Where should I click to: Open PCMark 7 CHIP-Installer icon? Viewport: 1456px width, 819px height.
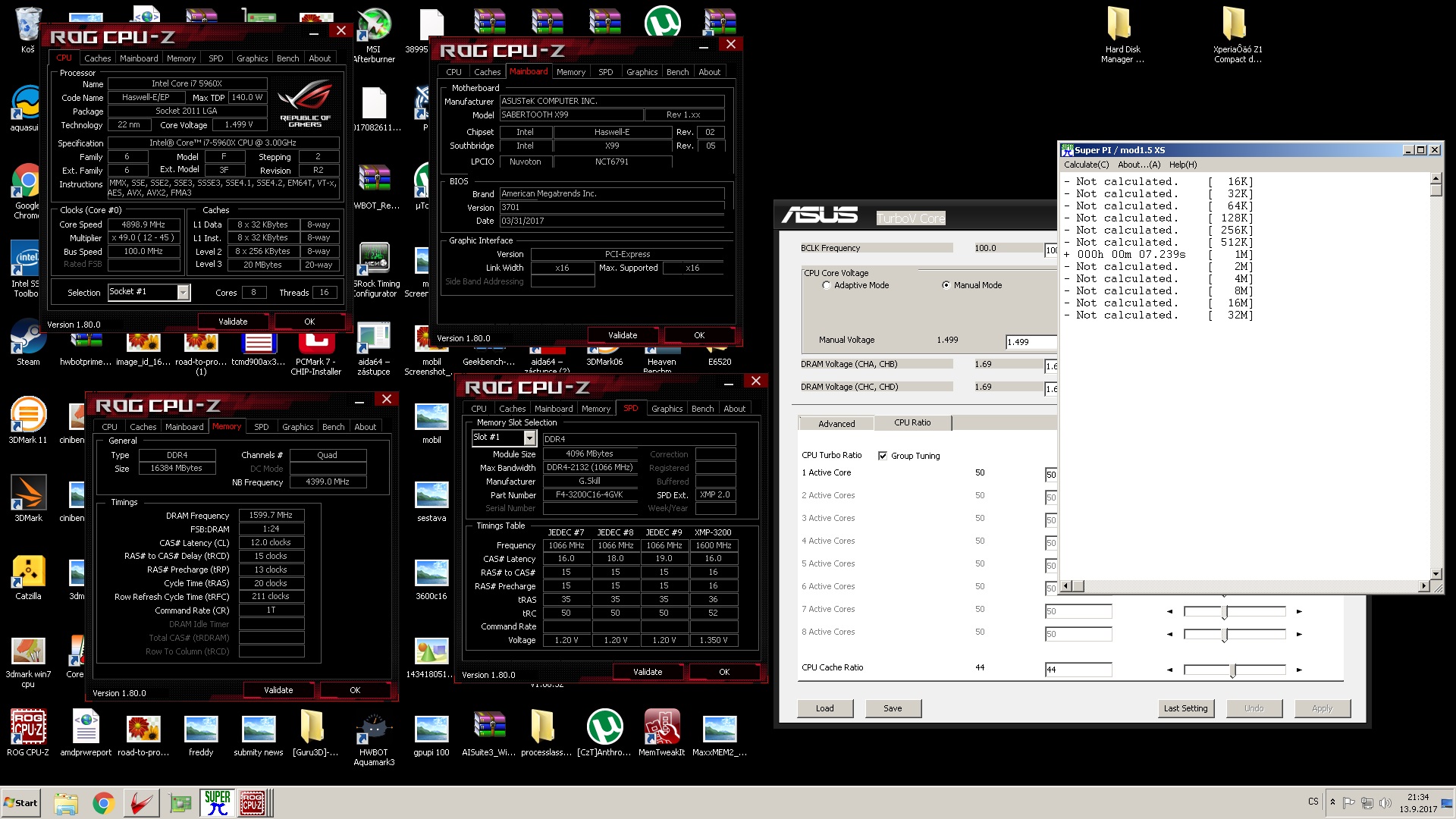pyautogui.click(x=316, y=353)
